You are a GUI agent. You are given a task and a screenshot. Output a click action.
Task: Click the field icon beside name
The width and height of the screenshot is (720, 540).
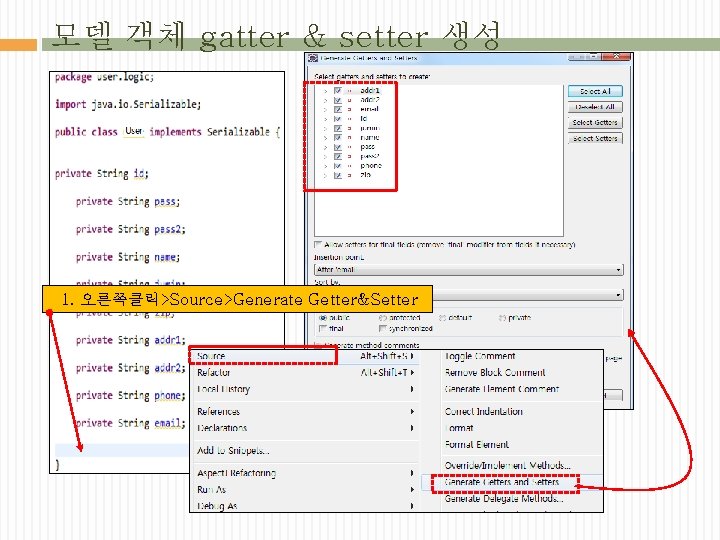349,137
